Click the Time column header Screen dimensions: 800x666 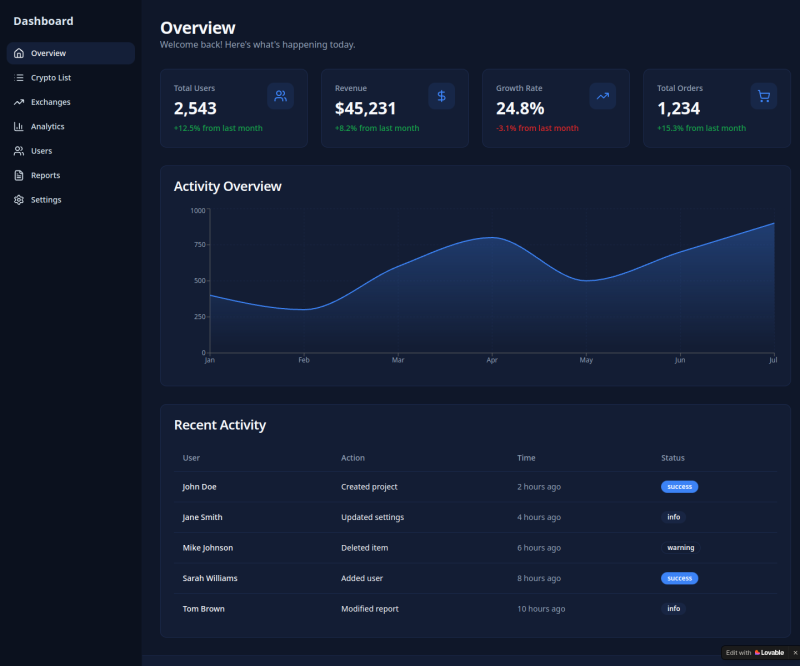[x=527, y=458]
